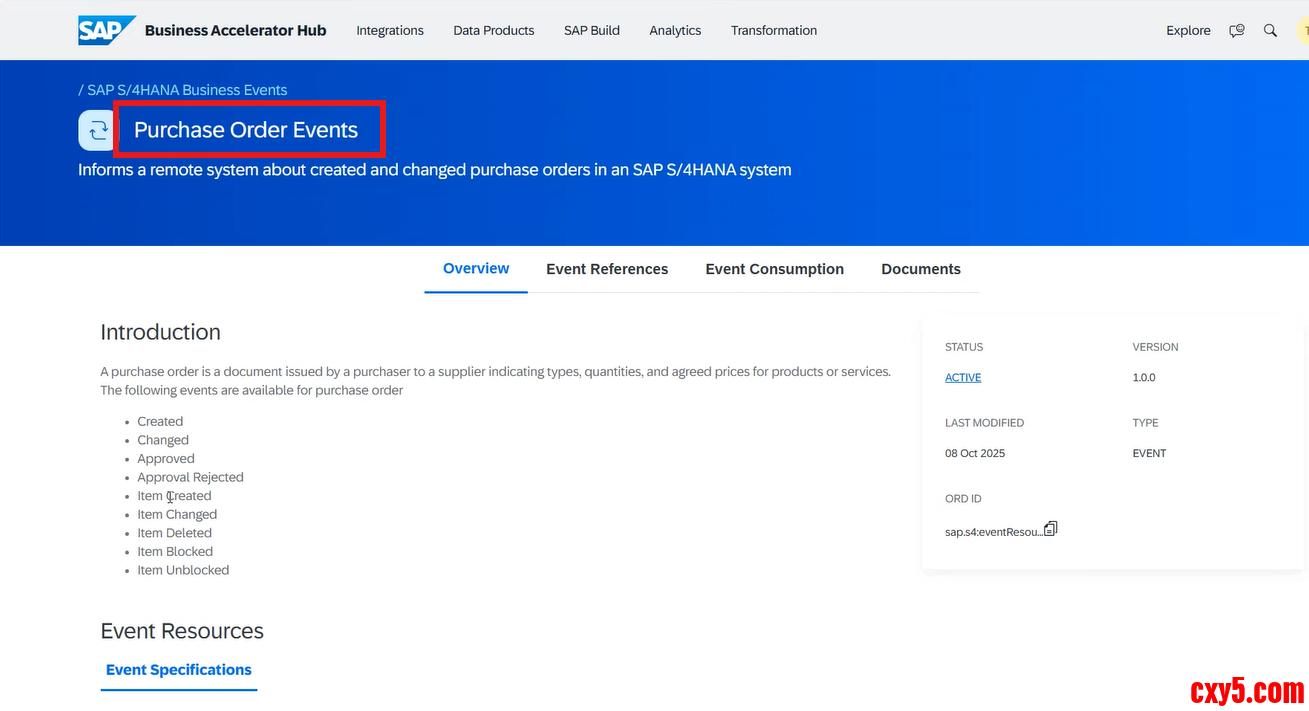Click the SAP logo
The height and width of the screenshot is (711, 1309).
[x=106, y=30]
